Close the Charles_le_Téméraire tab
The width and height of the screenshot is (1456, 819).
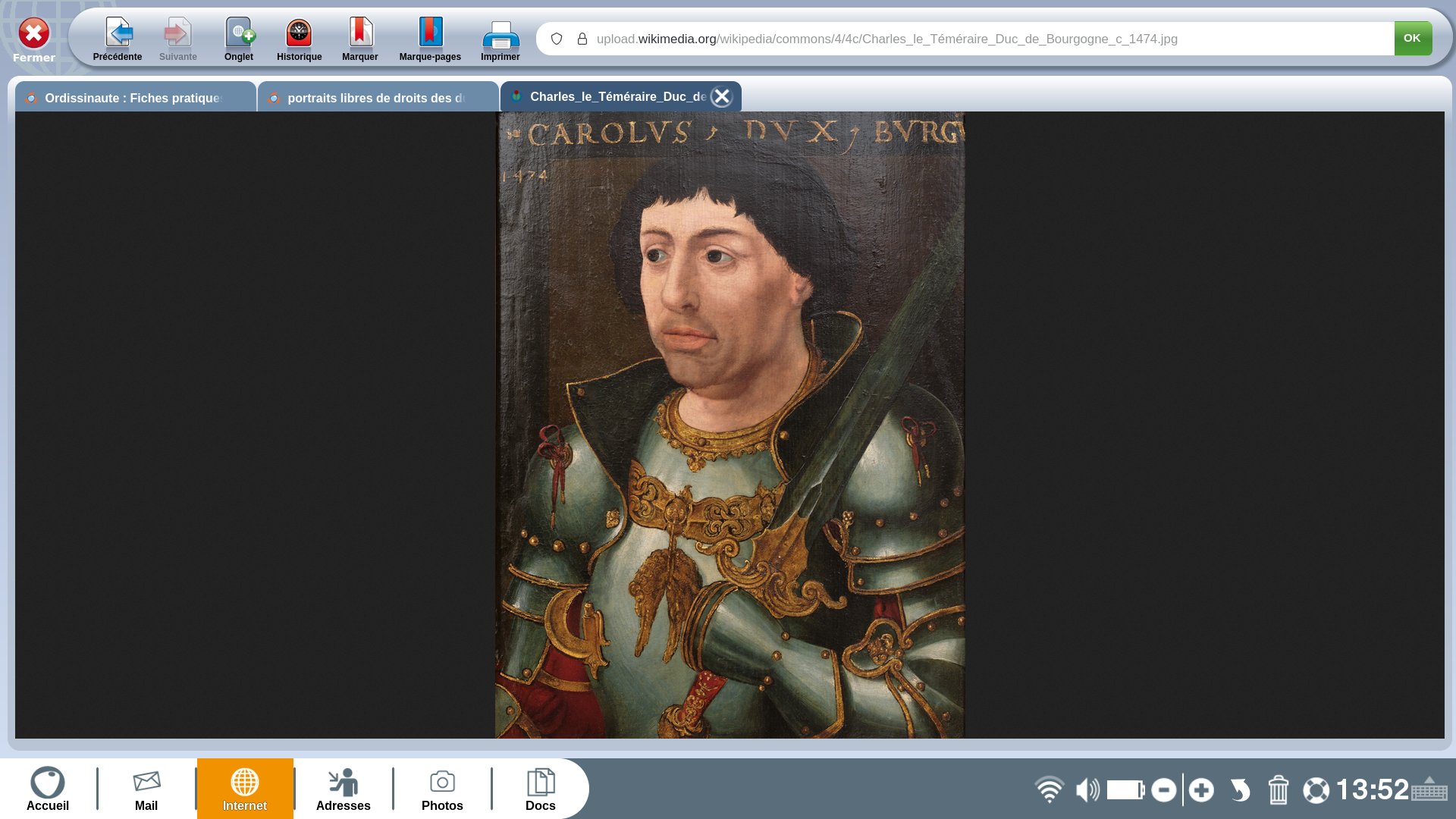722,96
